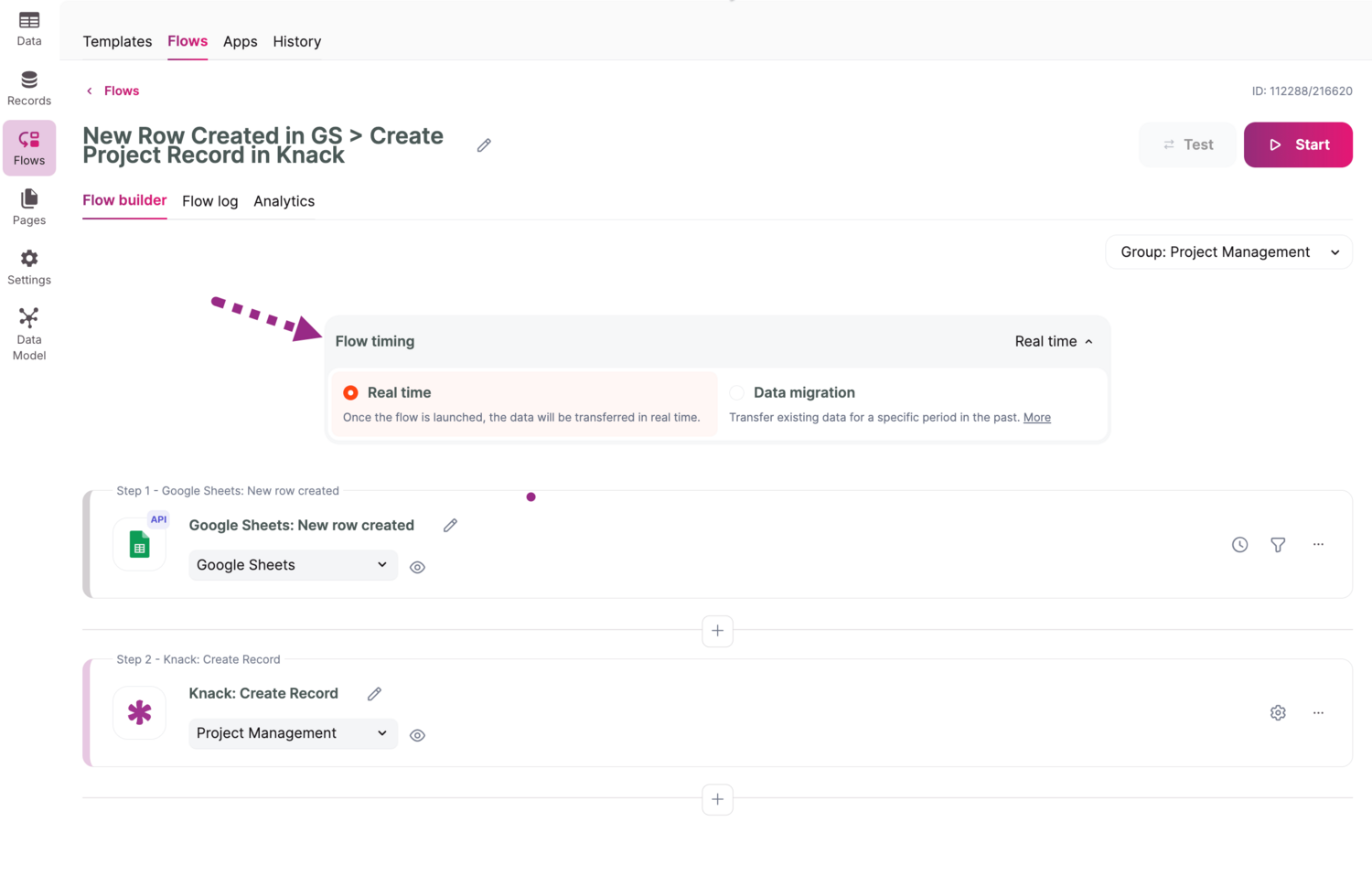
Task: Open filter funnel icon on Step 1
Action: (x=1278, y=545)
